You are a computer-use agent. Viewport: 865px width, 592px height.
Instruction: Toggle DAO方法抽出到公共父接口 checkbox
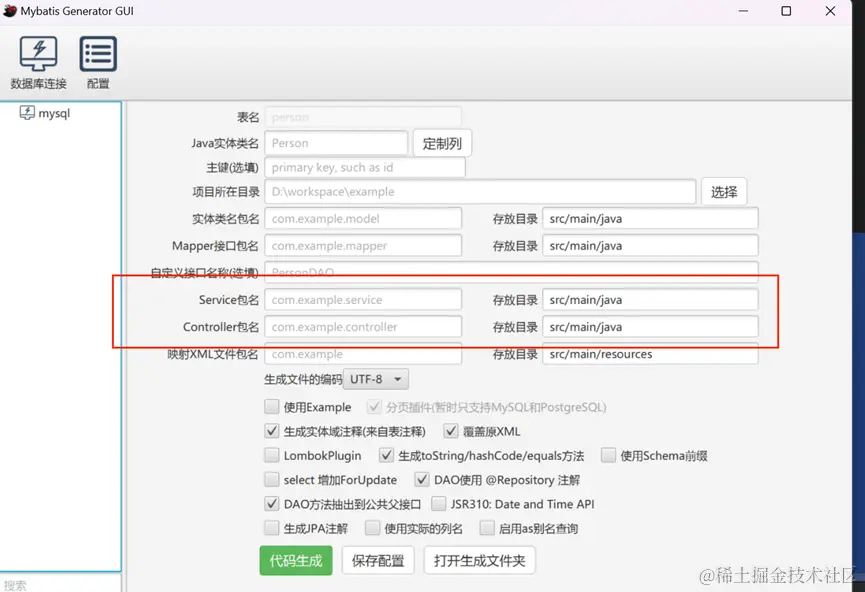(271, 504)
